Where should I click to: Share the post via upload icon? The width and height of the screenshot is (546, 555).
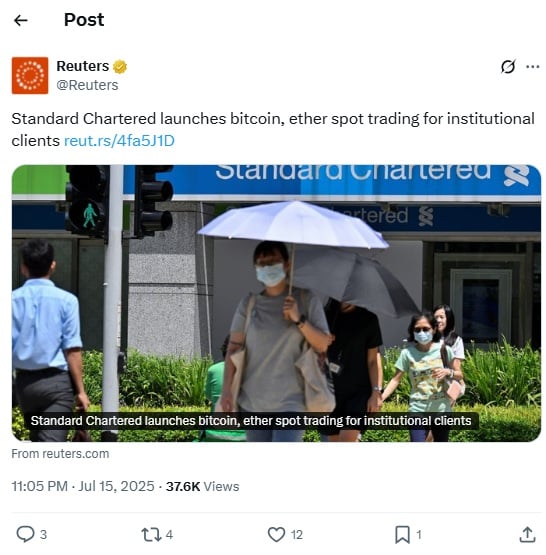click(x=527, y=534)
